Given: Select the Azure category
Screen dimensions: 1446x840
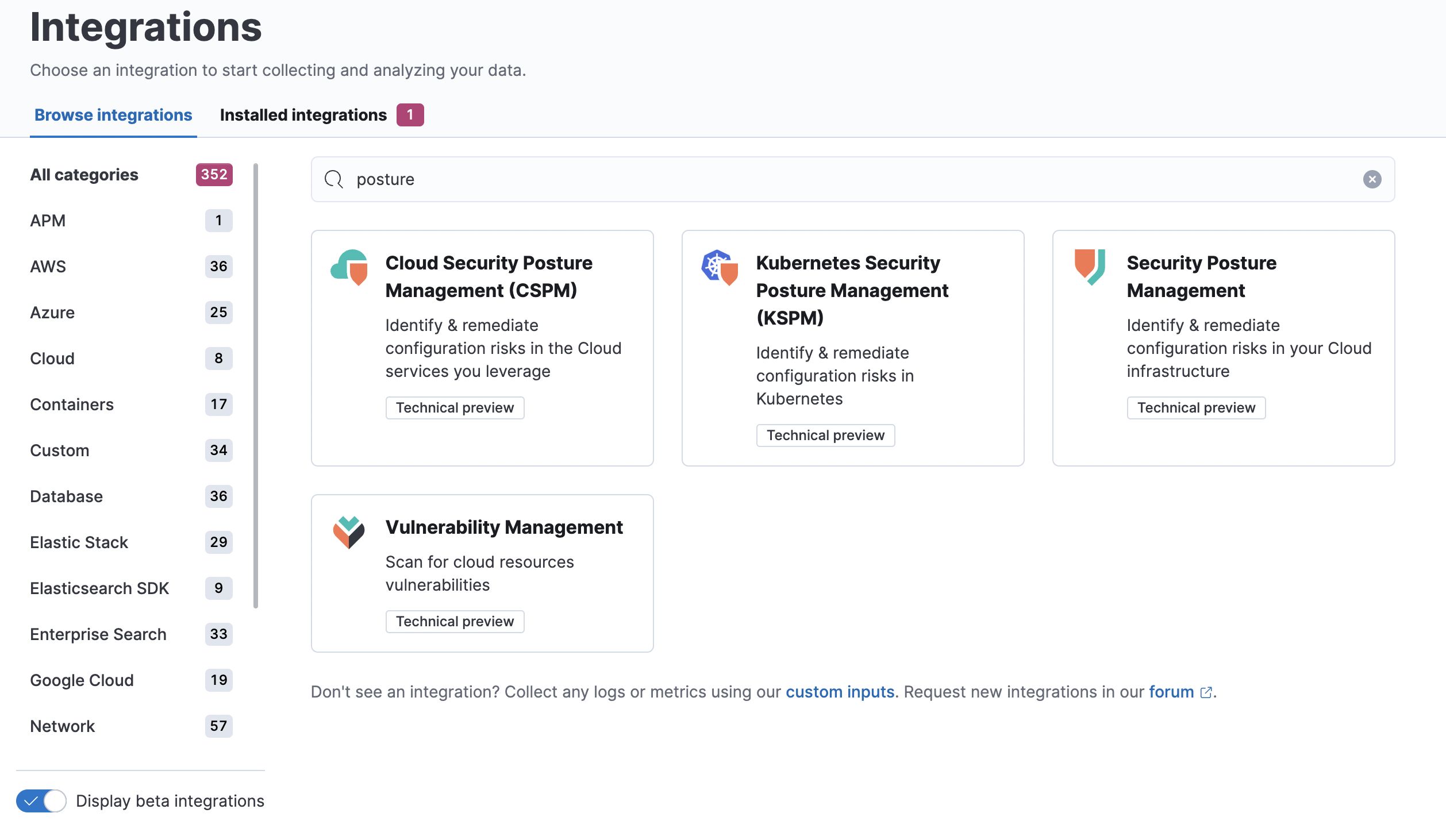Looking at the screenshot, I should coord(52,312).
